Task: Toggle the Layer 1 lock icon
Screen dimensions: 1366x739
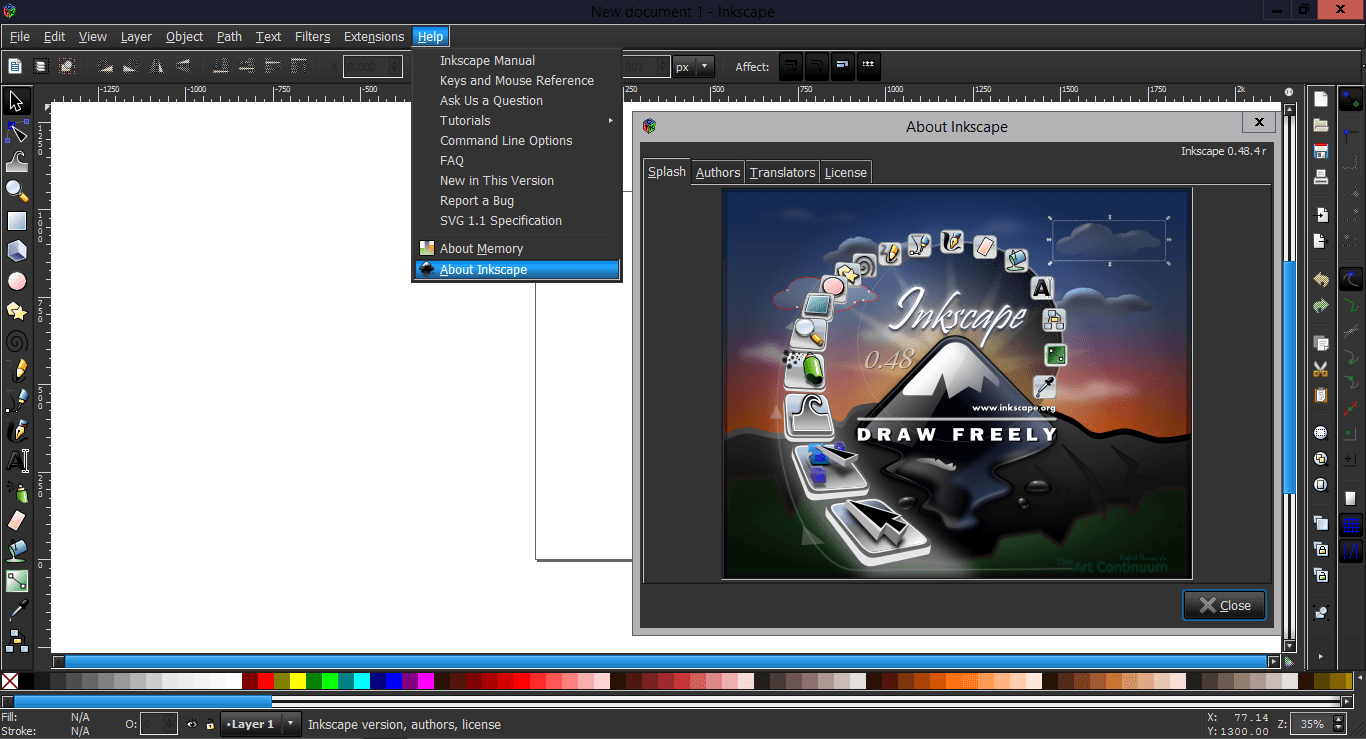Action: pyautogui.click(x=210, y=725)
